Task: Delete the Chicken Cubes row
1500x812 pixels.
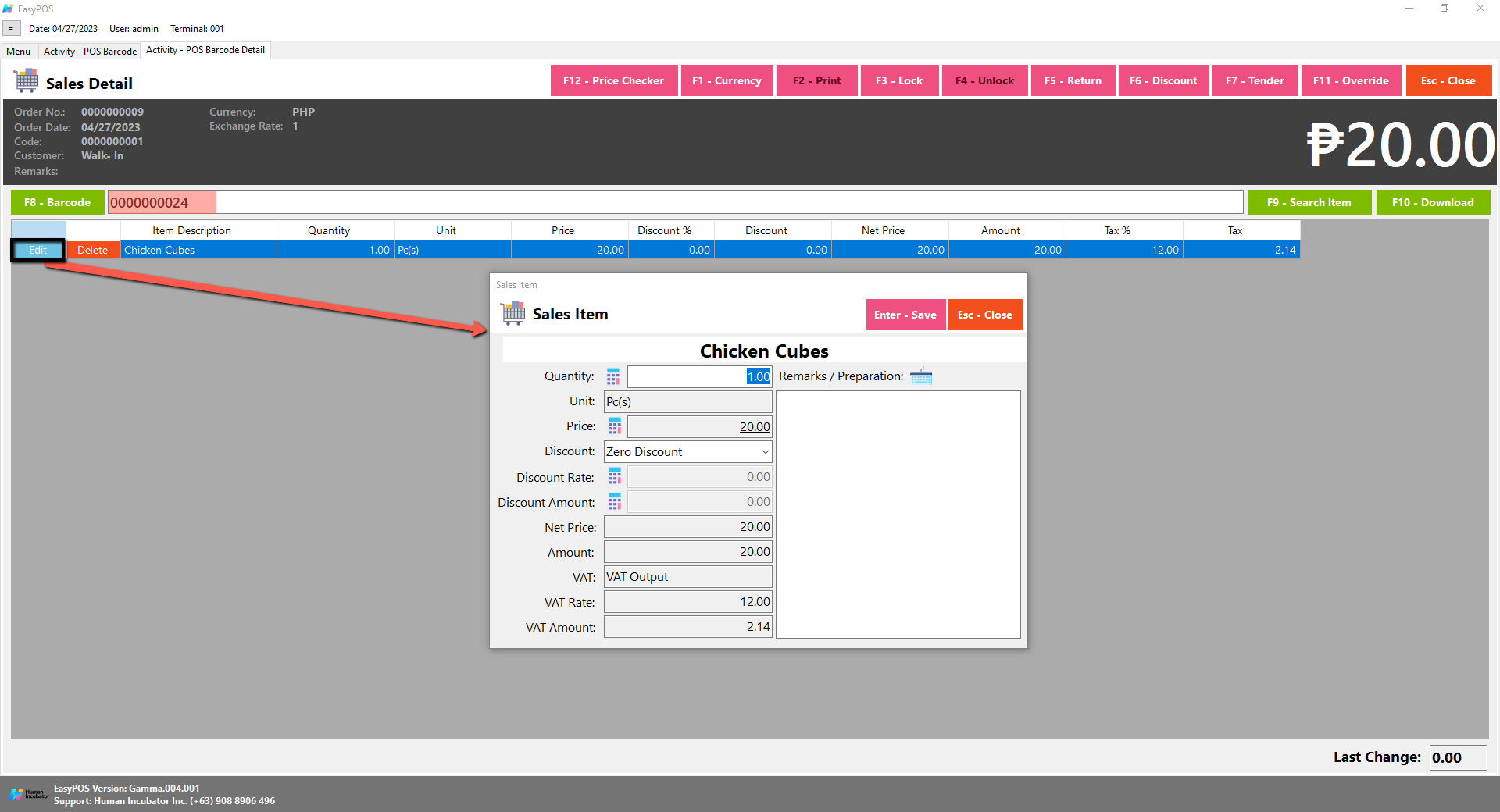Action: coord(92,250)
